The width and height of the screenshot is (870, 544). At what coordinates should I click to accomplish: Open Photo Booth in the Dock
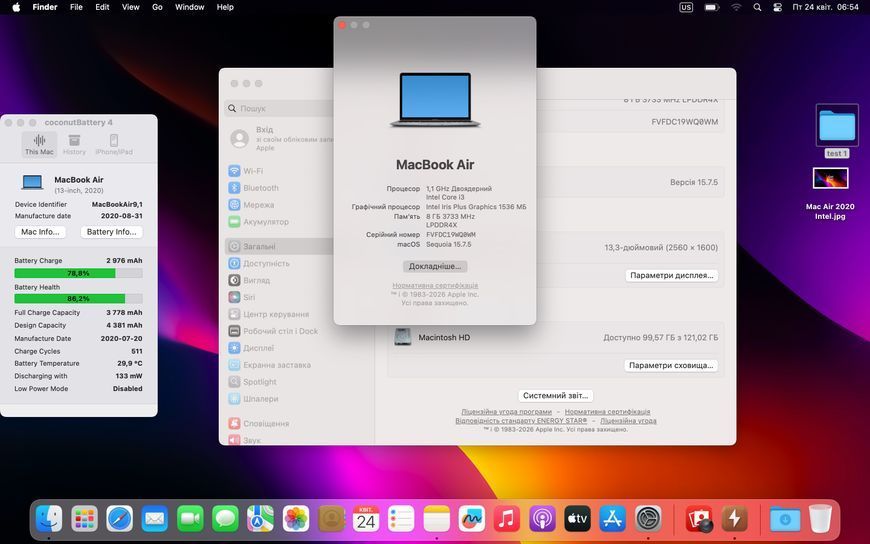(x=699, y=519)
